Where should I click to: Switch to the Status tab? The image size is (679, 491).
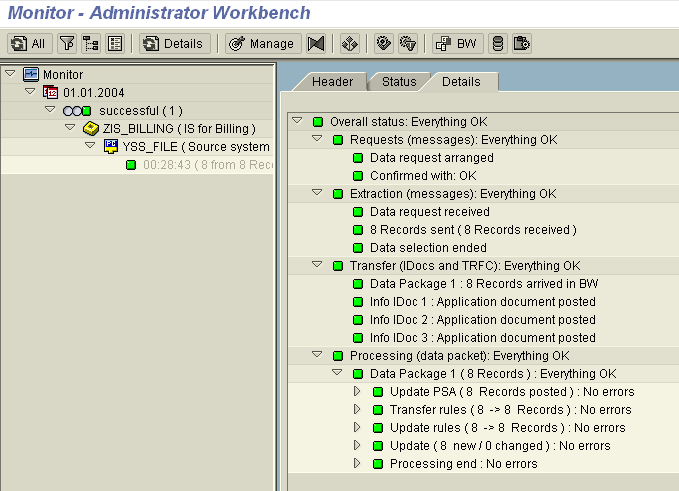click(x=399, y=82)
